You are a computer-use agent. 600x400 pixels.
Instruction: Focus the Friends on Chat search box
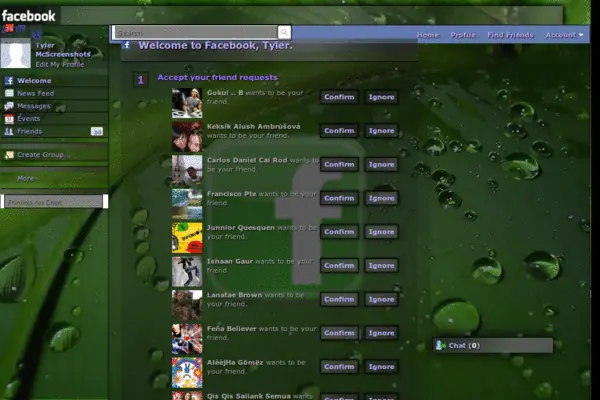[x=54, y=202]
